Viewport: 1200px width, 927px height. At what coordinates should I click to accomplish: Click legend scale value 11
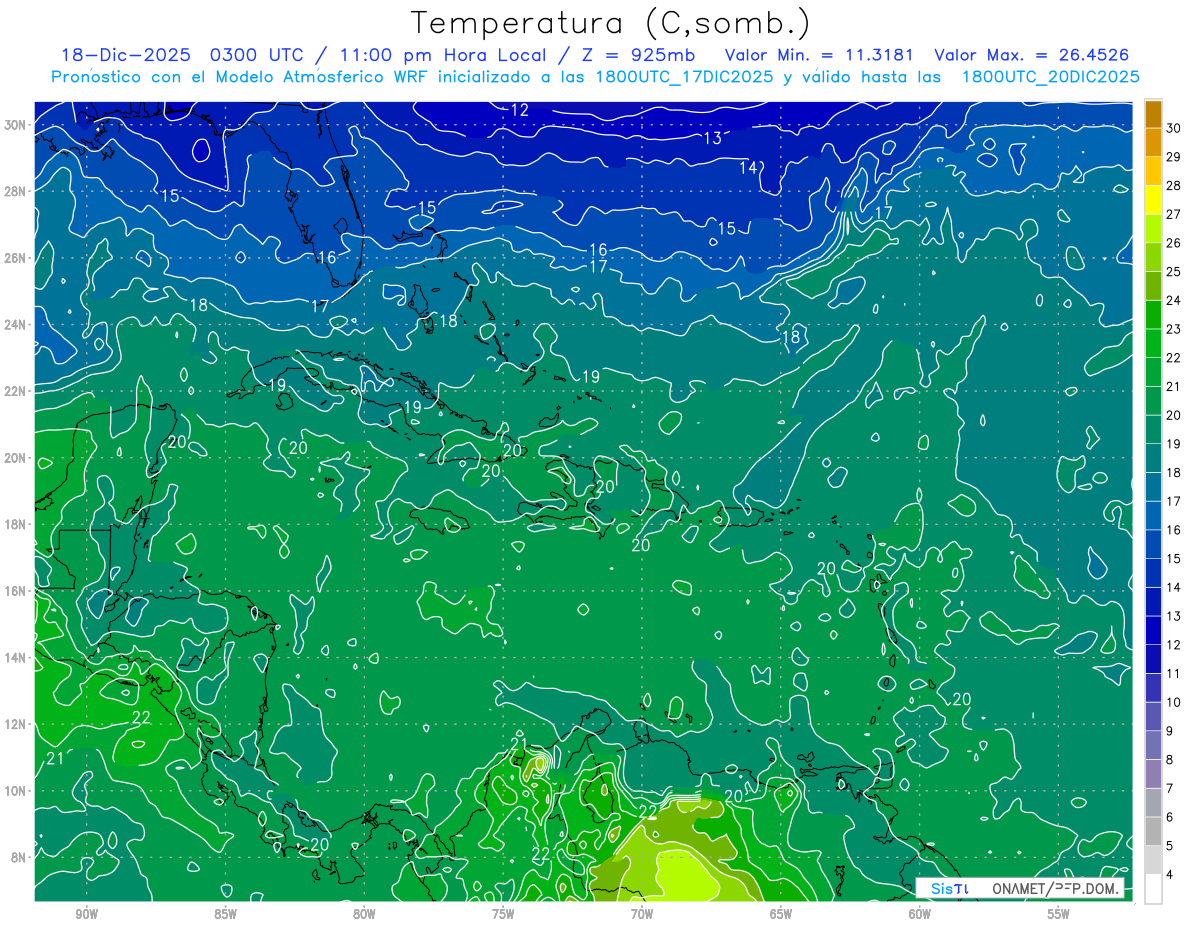coord(1173,674)
